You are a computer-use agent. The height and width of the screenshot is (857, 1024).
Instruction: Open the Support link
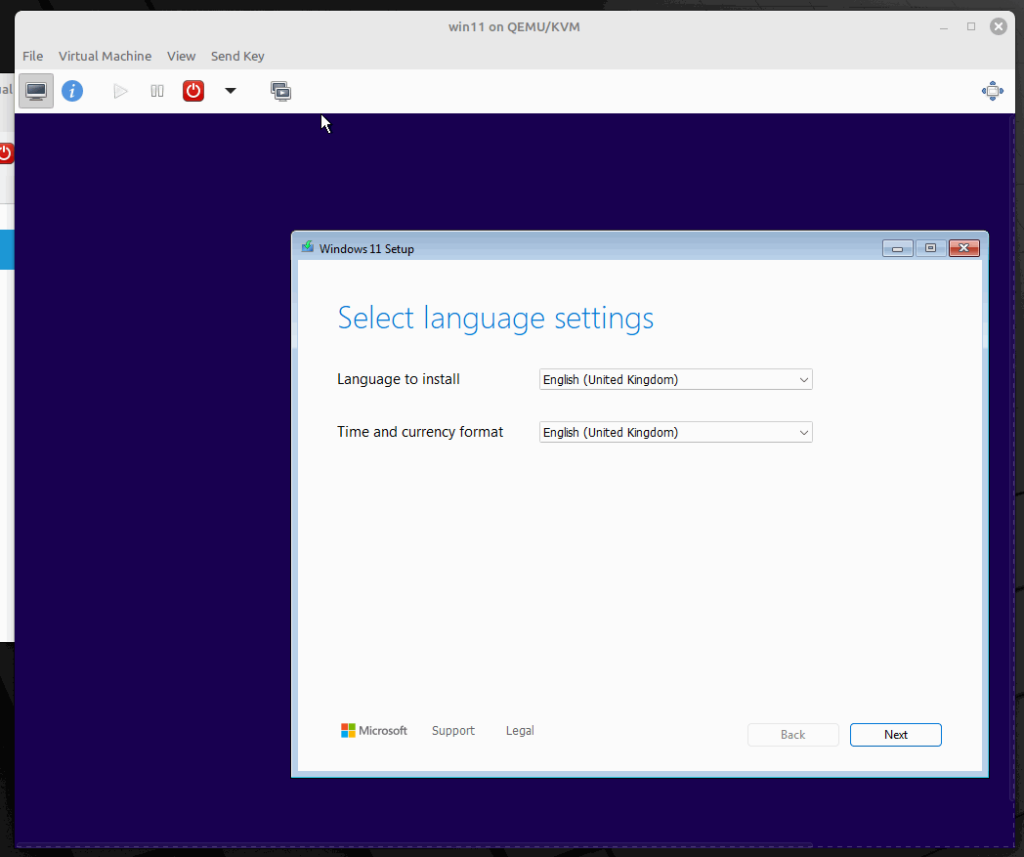point(453,730)
